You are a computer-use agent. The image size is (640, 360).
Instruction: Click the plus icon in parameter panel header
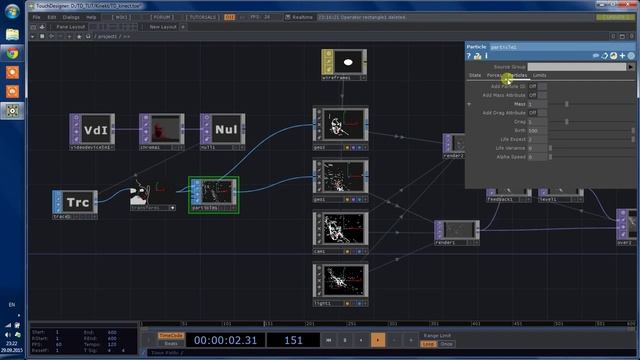pos(622,56)
